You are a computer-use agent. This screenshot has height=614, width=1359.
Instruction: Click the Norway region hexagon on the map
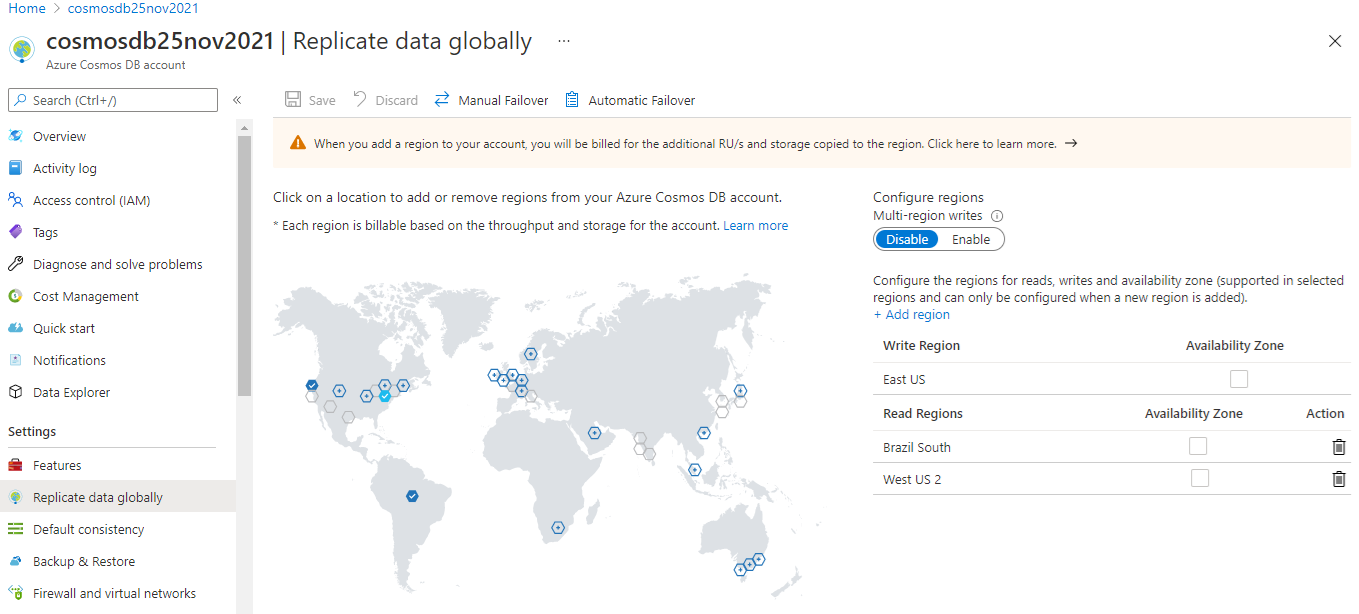click(x=530, y=353)
